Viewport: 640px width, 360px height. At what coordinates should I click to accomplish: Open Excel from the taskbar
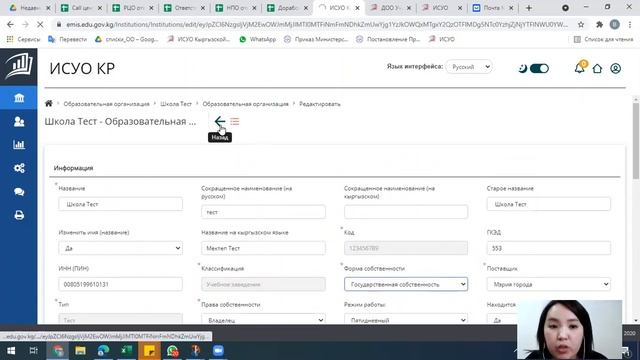pos(127,351)
